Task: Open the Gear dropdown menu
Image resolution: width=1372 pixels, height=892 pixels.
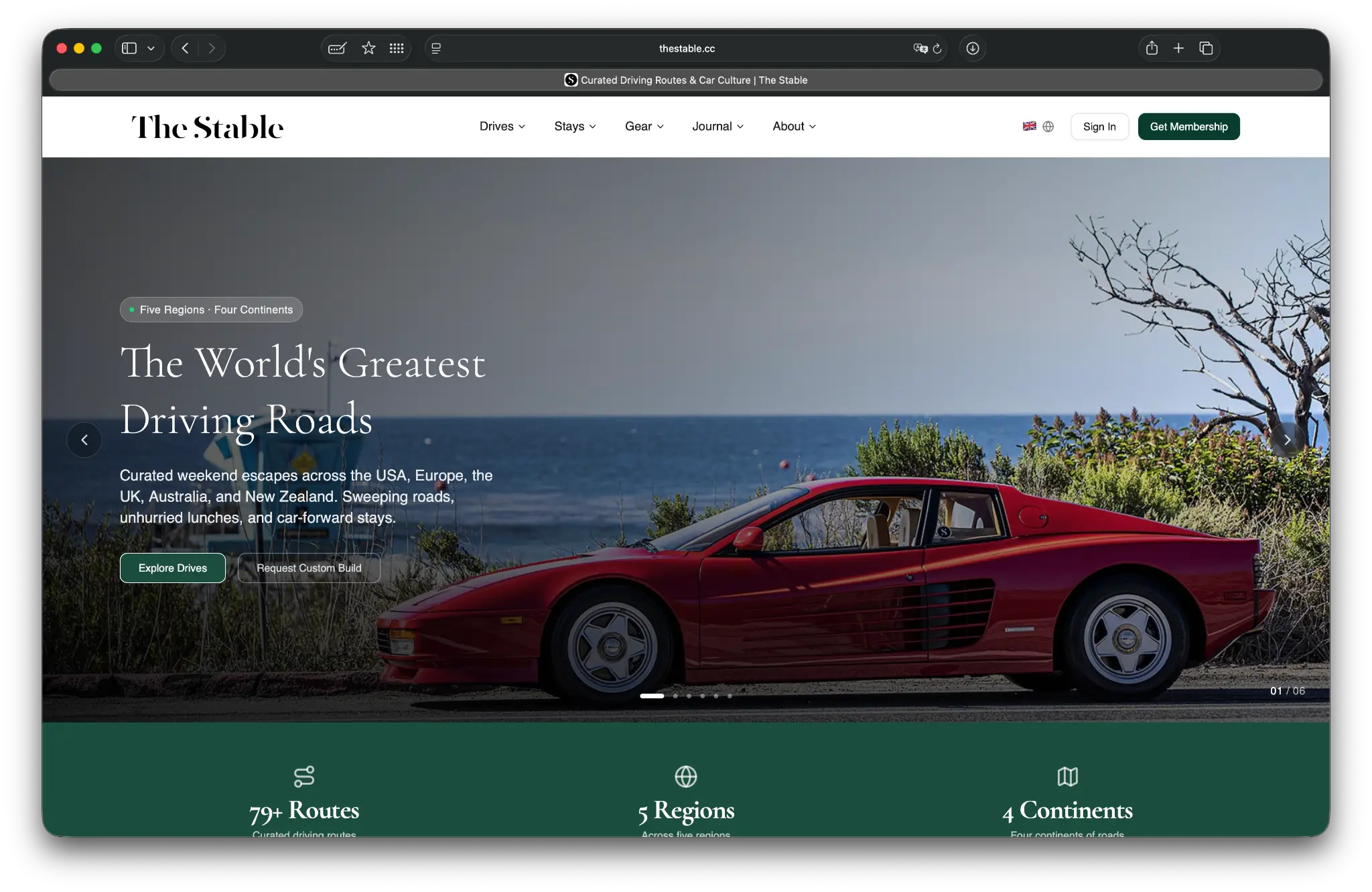Action: [x=643, y=126]
